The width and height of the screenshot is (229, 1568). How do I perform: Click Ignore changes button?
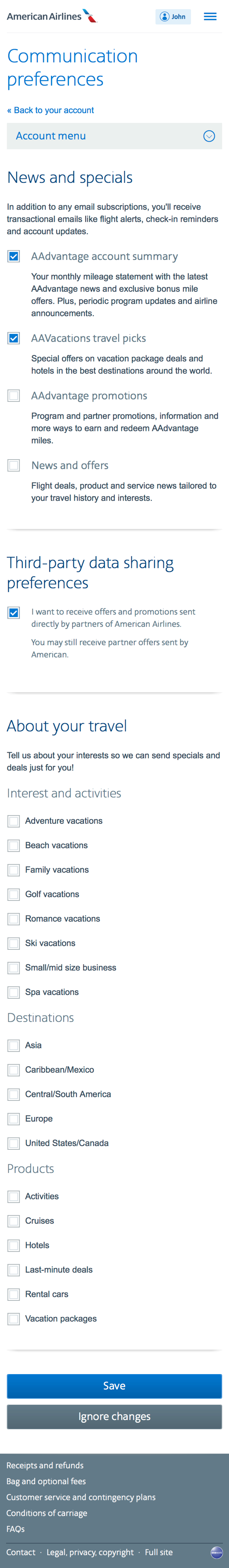click(114, 1416)
